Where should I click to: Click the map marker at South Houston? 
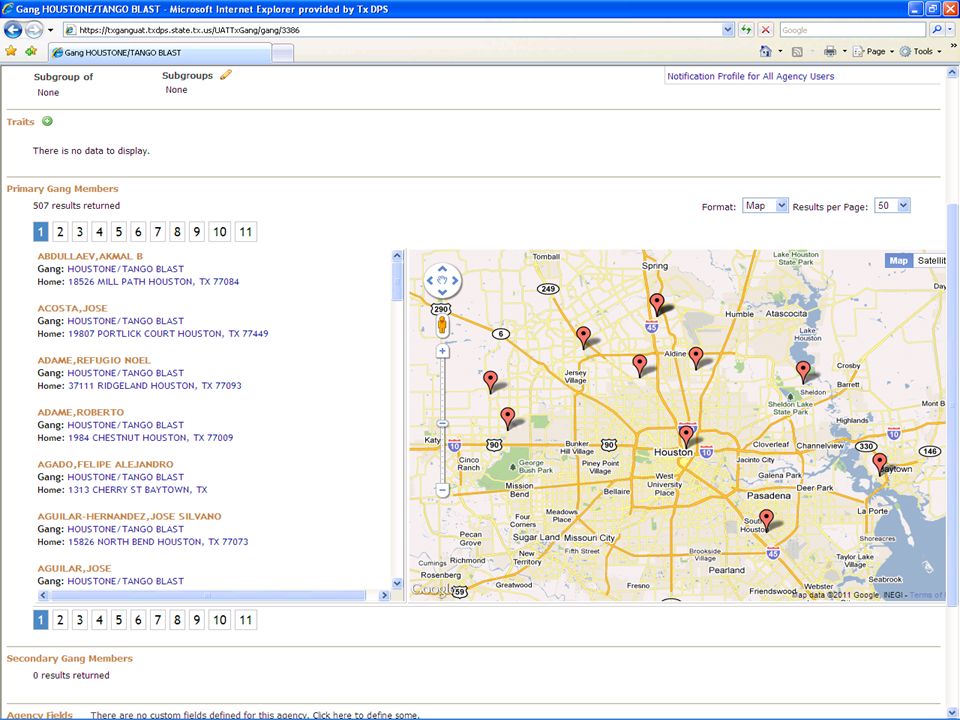pyautogui.click(x=766, y=520)
